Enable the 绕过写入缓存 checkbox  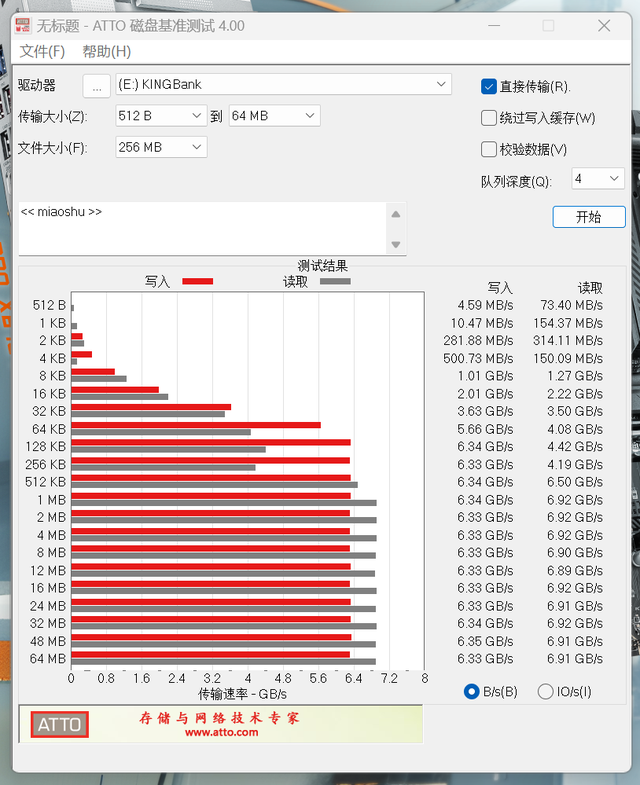(x=489, y=118)
